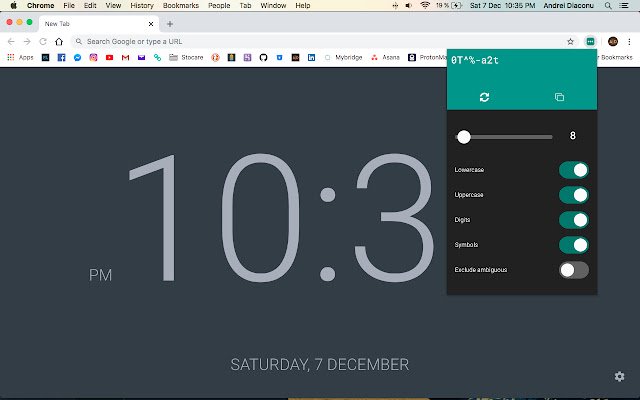Open the Chrome File menu

click(69, 6)
